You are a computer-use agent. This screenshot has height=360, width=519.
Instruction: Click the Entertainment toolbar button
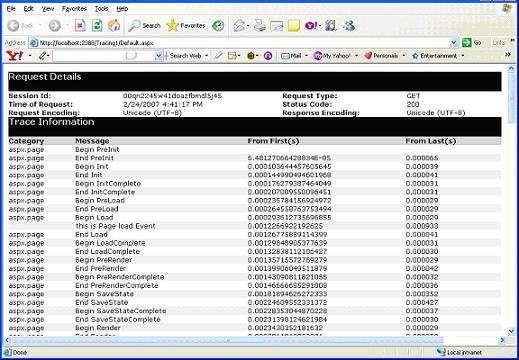click(434, 56)
